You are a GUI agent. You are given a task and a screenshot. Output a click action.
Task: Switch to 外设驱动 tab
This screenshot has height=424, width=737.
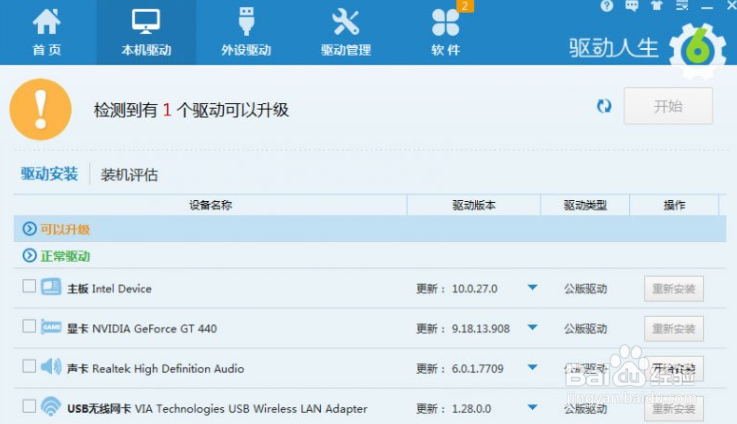[x=246, y=32]
